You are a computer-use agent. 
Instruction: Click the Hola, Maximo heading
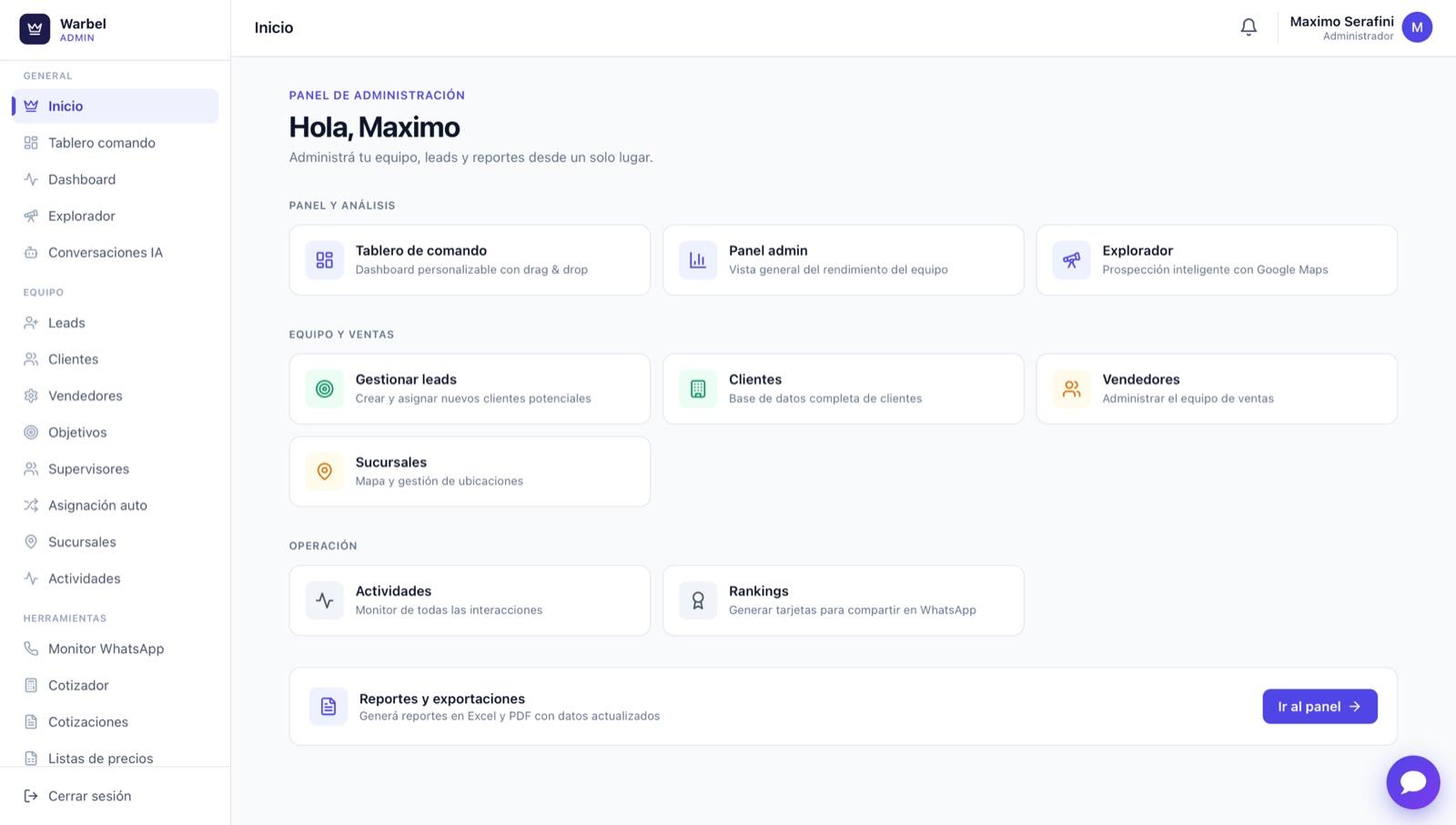pos(375,127)
